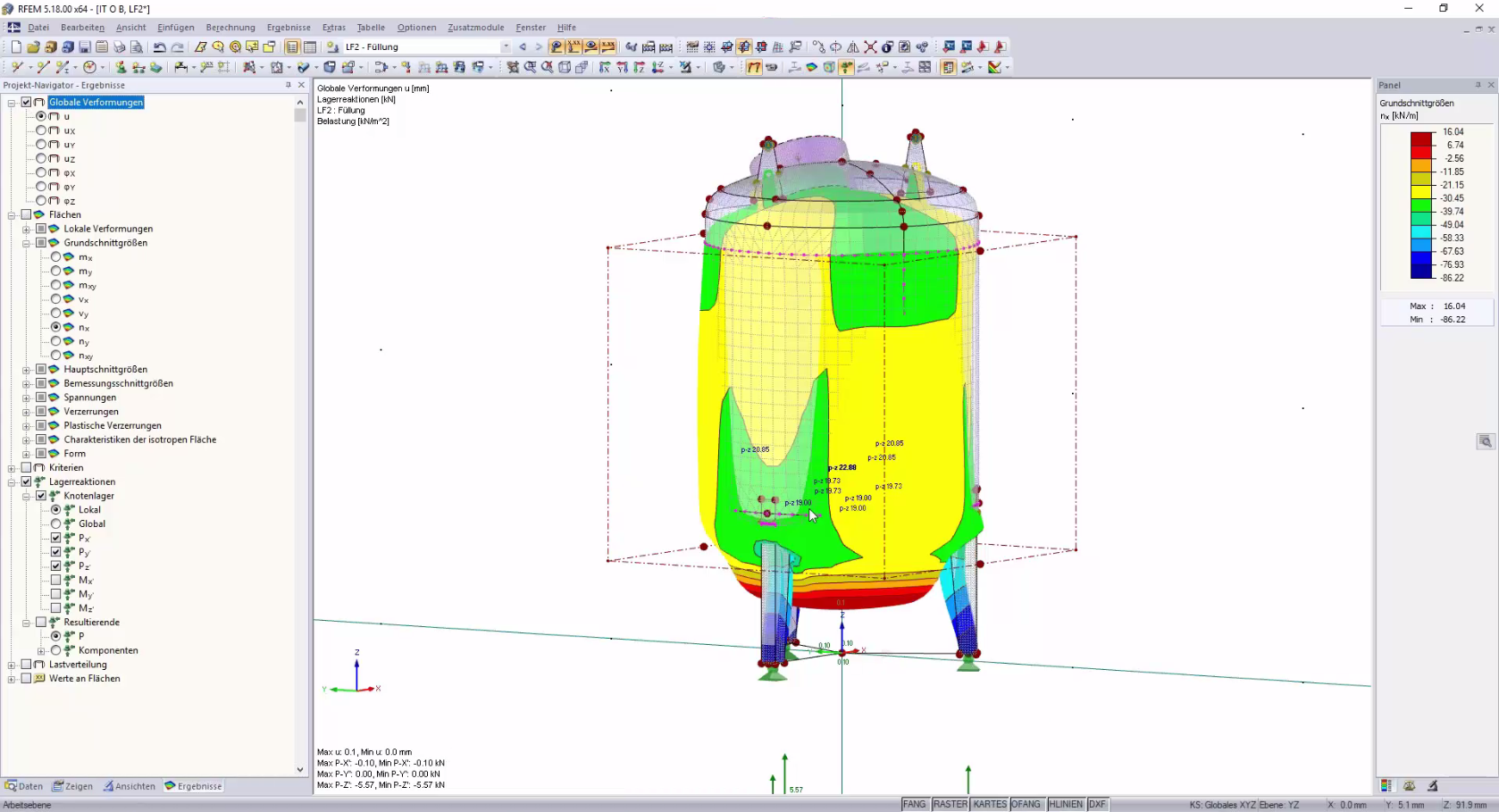The image size is (1499, 812).
Task: Switch to the Ansichten navigator tab
Action: click(x=130, y=786)
